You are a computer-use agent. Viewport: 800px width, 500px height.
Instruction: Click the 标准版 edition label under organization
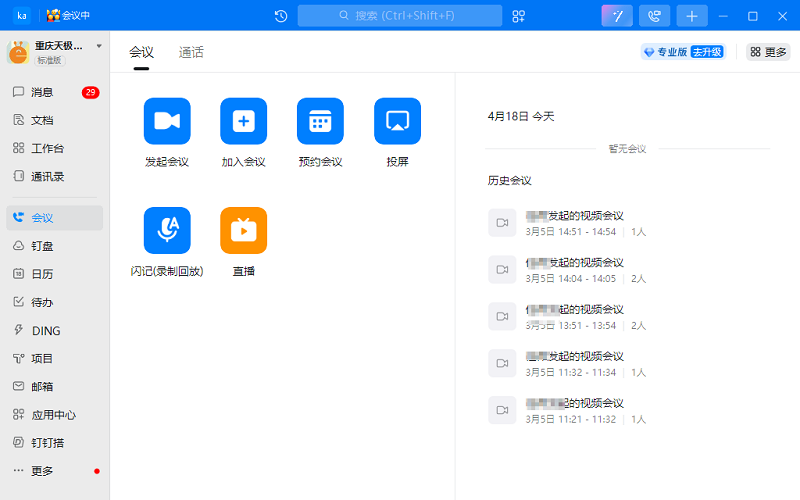50,60
